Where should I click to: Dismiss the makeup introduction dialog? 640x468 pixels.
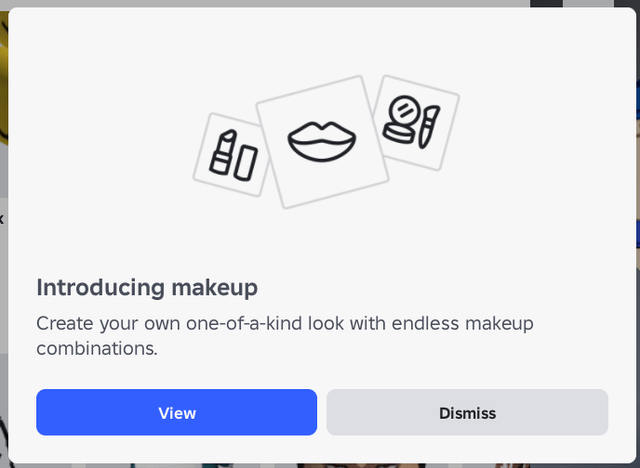[467, 412]
